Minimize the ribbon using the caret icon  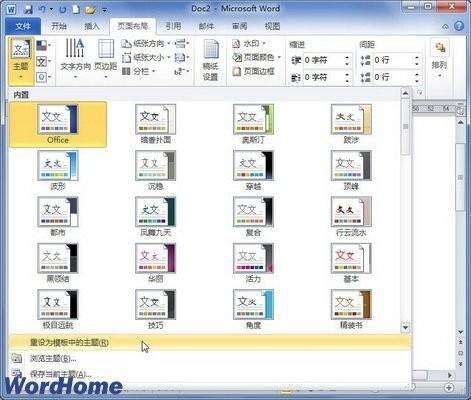tap(445, 26)
